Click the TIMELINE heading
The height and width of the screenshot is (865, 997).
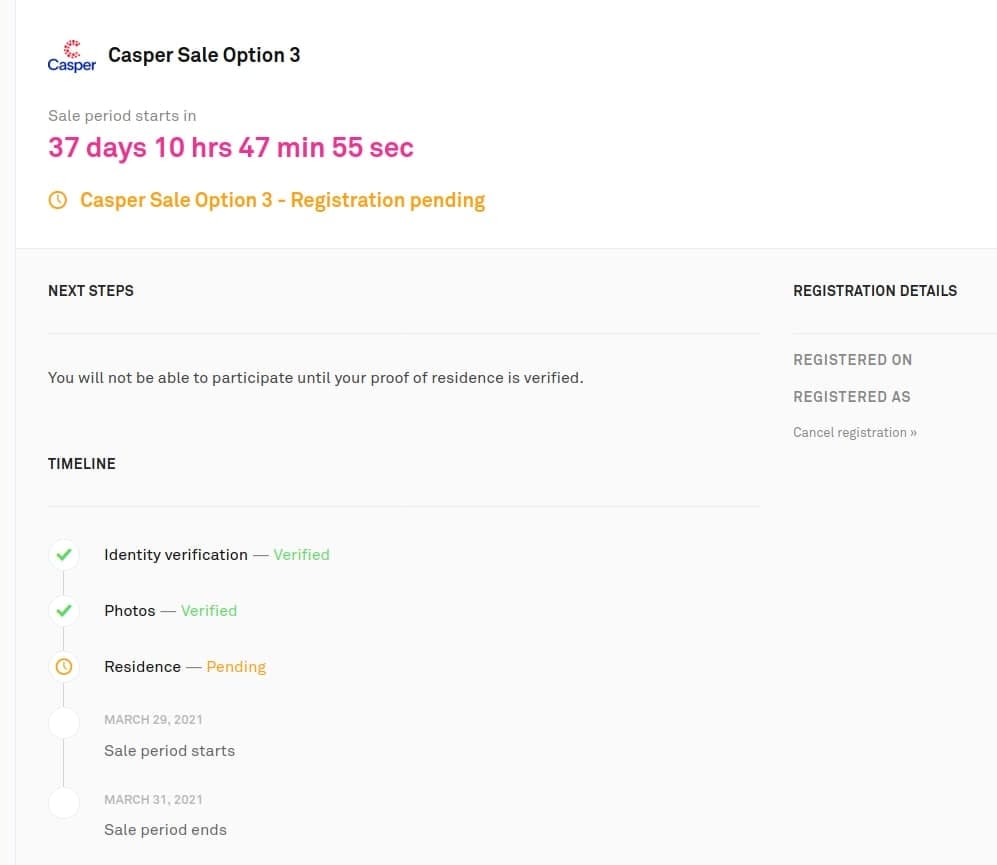coord(82,464)
